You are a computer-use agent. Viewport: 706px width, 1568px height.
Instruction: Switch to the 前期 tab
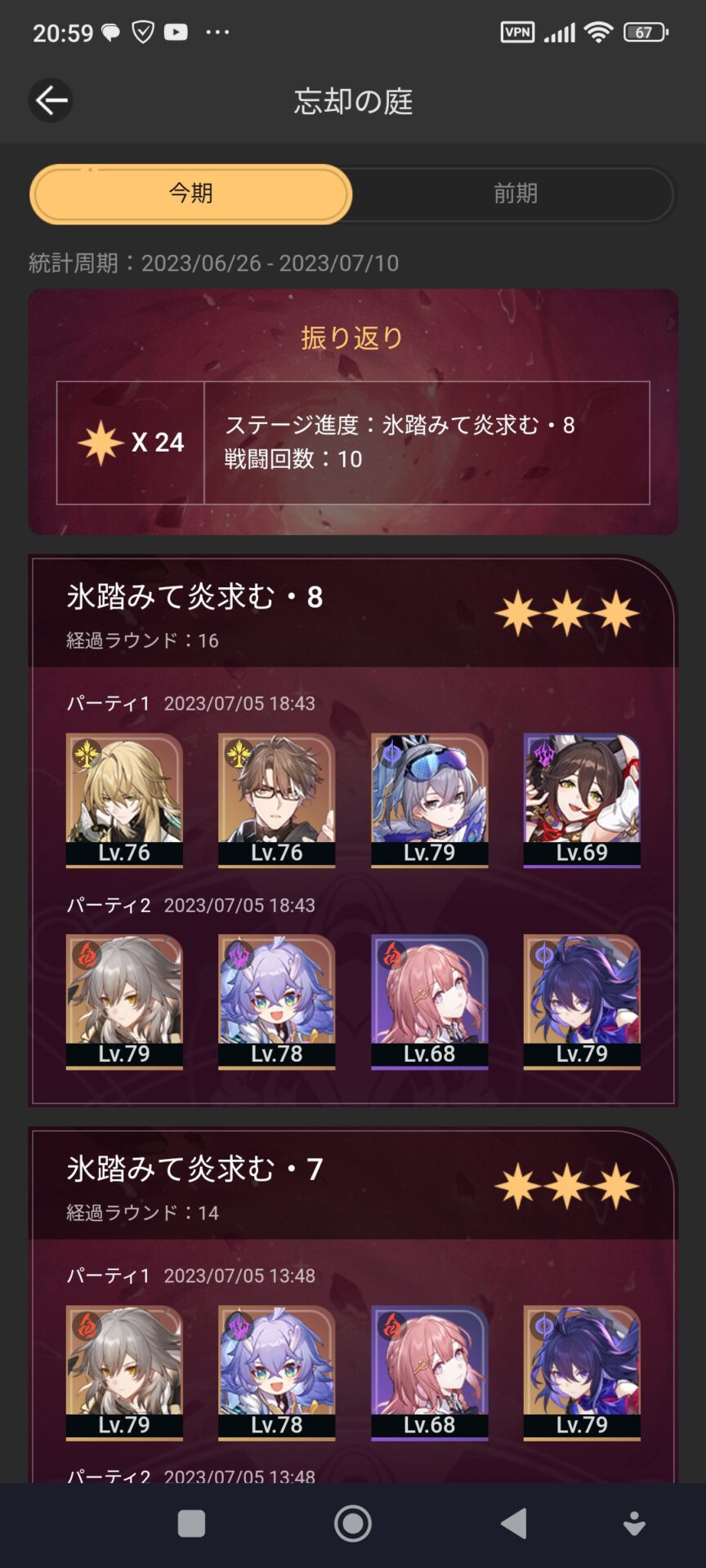pos(515,194)
